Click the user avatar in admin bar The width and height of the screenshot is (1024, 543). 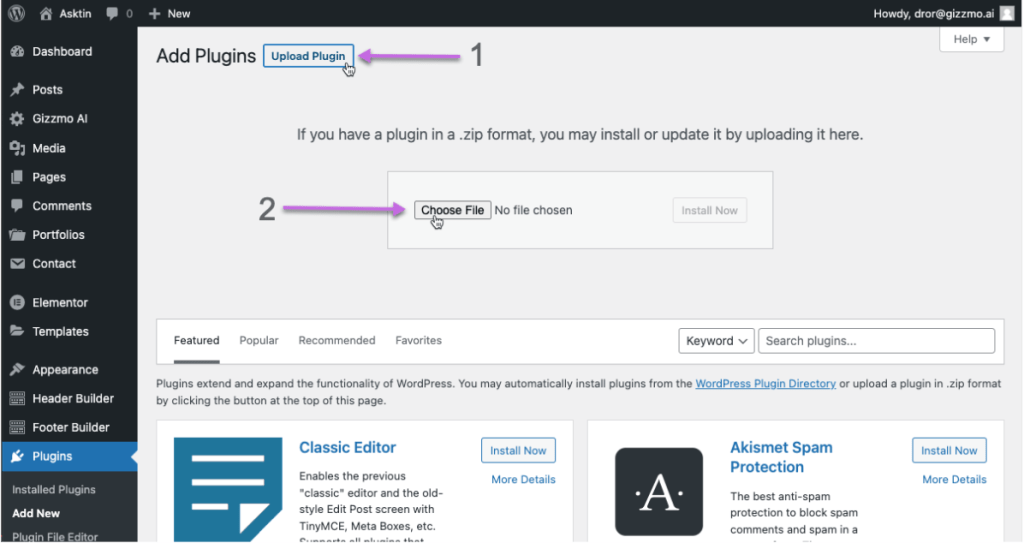tap(1006, 14)
